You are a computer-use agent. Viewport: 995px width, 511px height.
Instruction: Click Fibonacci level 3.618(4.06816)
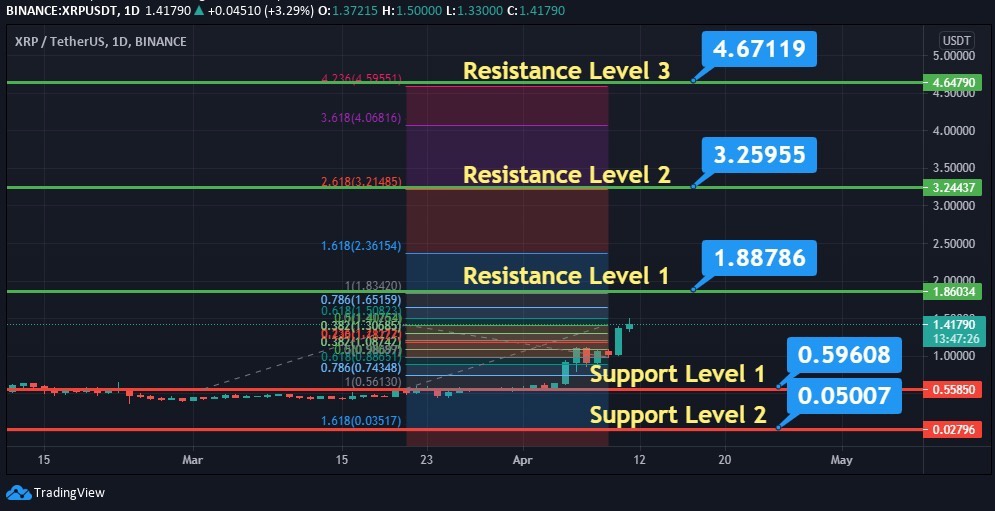(361, 119)
